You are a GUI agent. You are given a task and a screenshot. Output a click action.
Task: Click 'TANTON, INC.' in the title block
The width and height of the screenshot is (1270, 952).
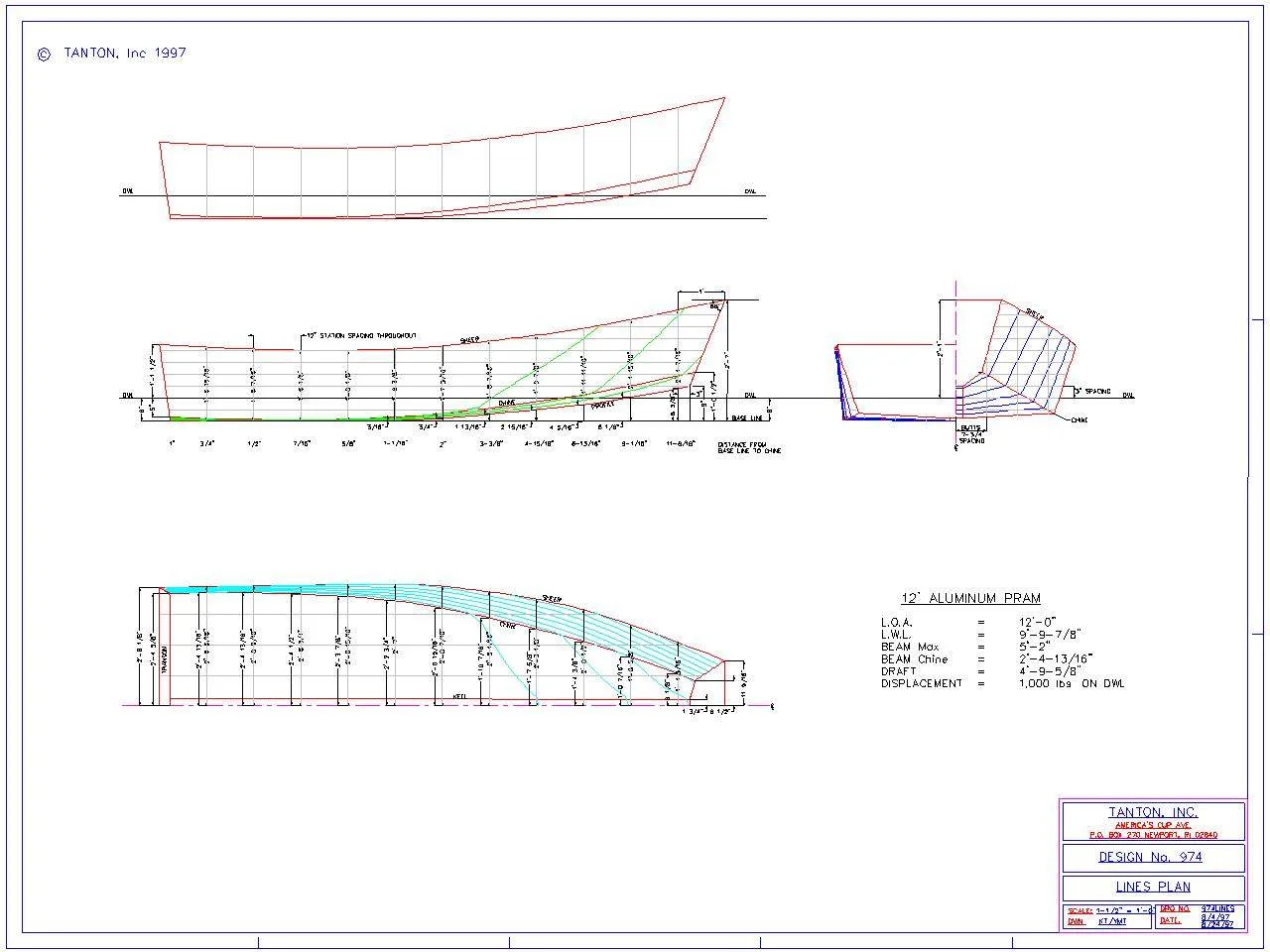pyautogui.click(x=1153, y=812)
